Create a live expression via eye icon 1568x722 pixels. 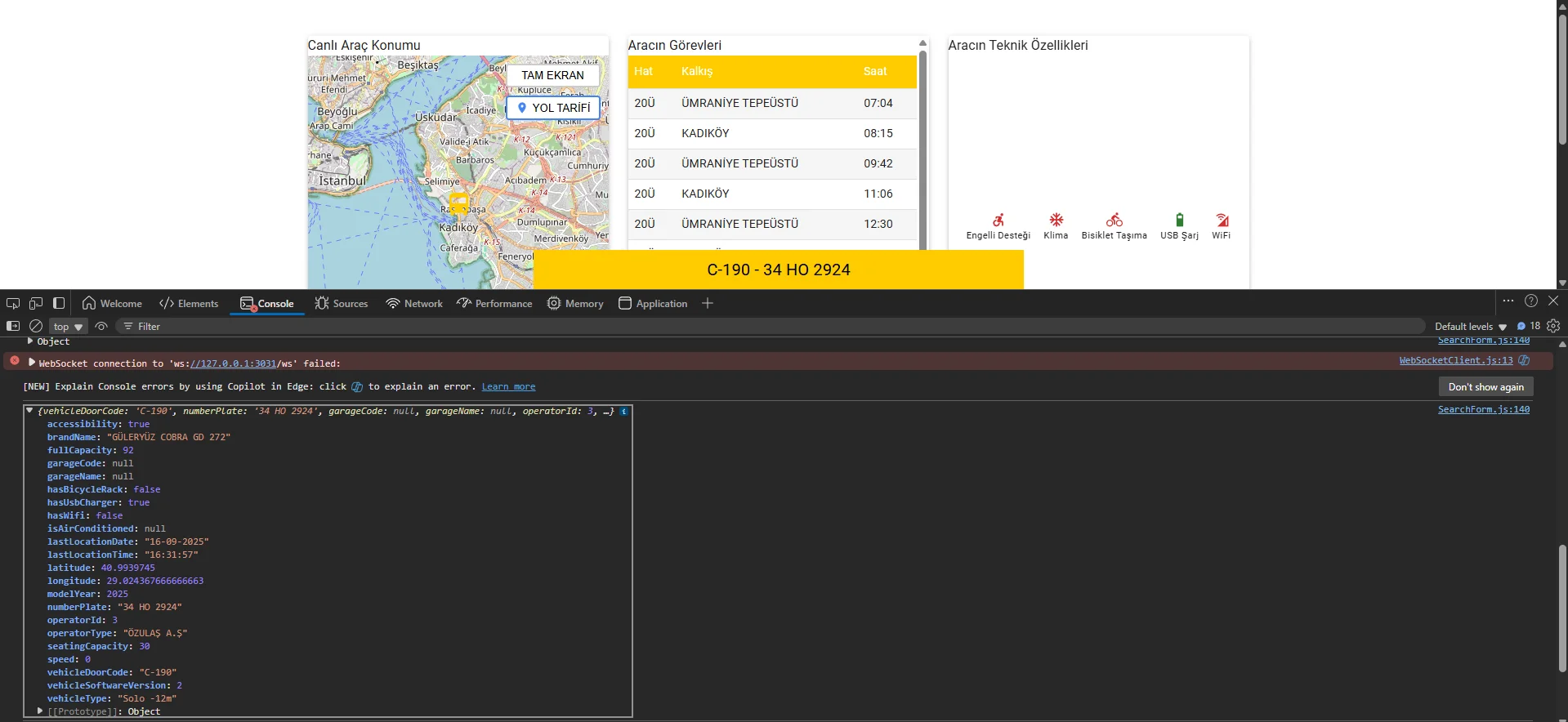click(x=101, y=326)
